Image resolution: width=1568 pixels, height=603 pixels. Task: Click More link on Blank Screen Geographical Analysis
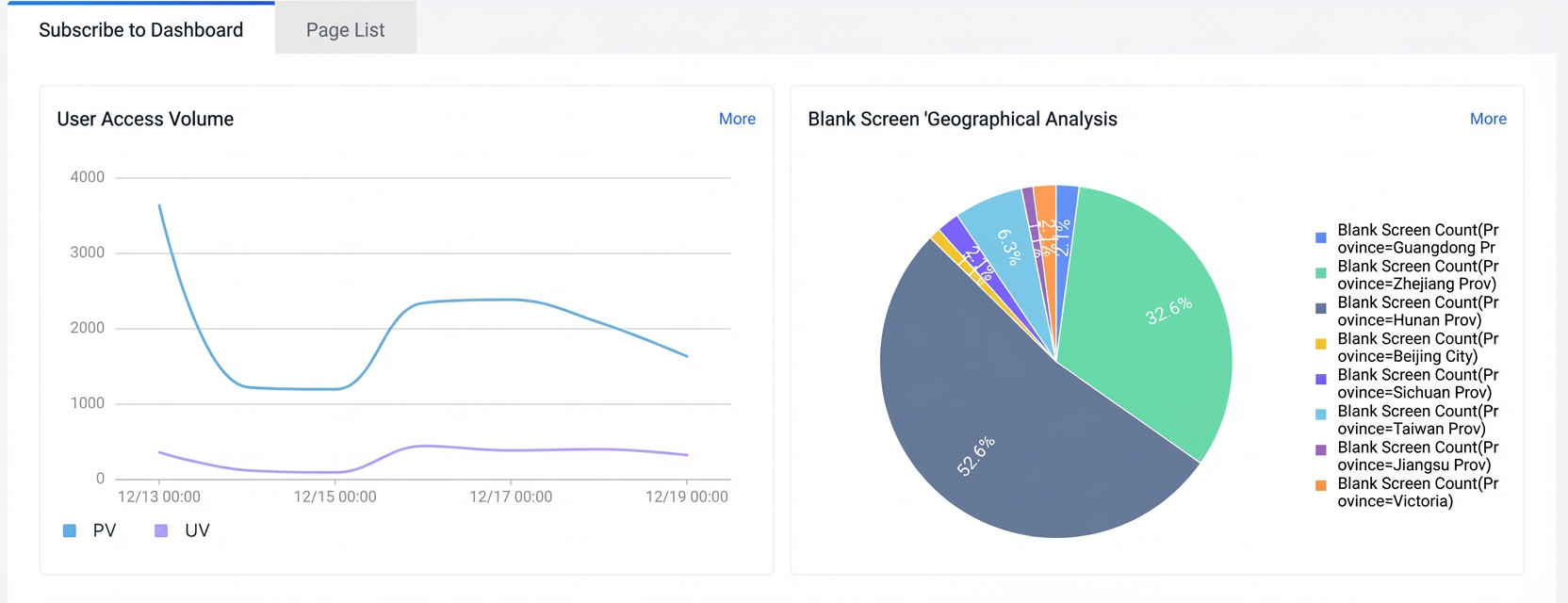1488,119
